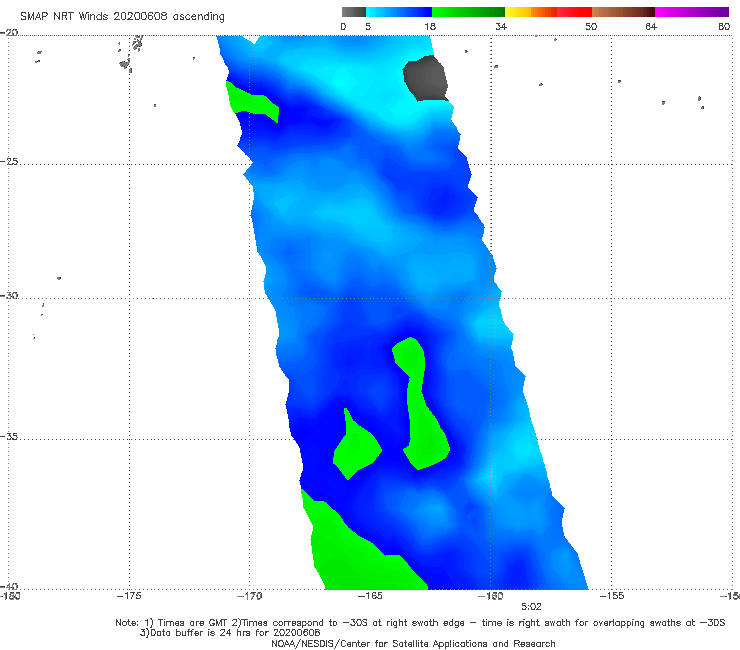Click the swath time stamp '5:02'
The height and width of the screenshot is (650, 740).
click(x=531, y=607)
